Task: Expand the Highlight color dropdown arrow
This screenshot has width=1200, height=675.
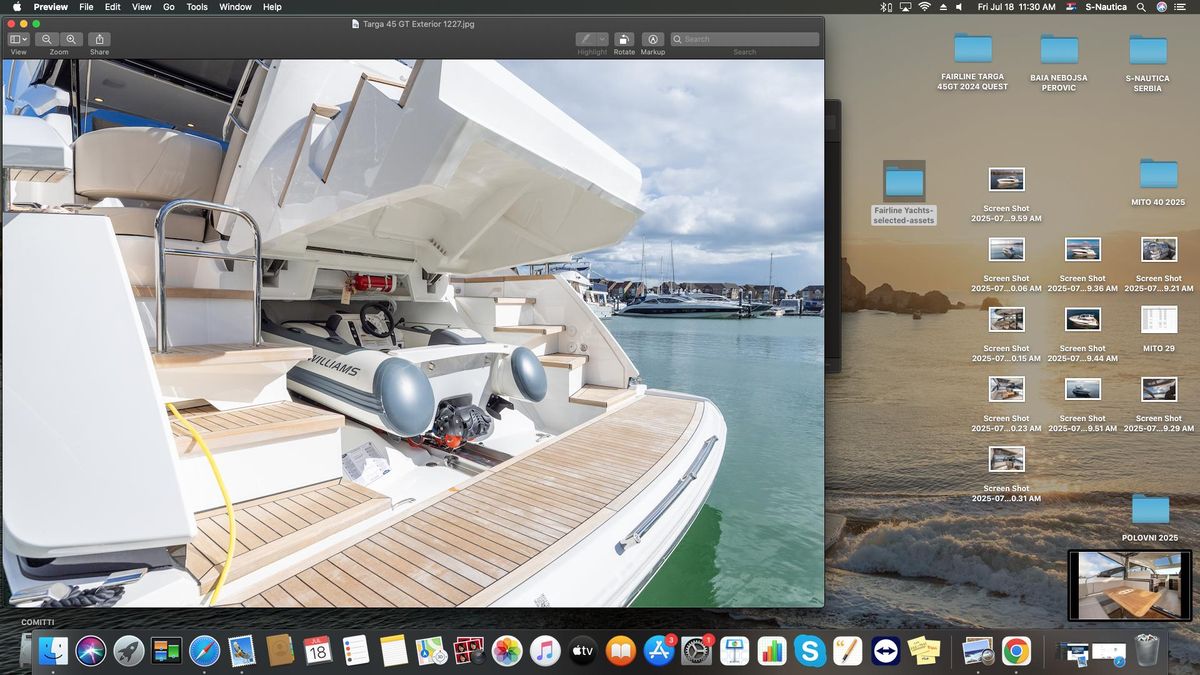Action: coord(602,39)
